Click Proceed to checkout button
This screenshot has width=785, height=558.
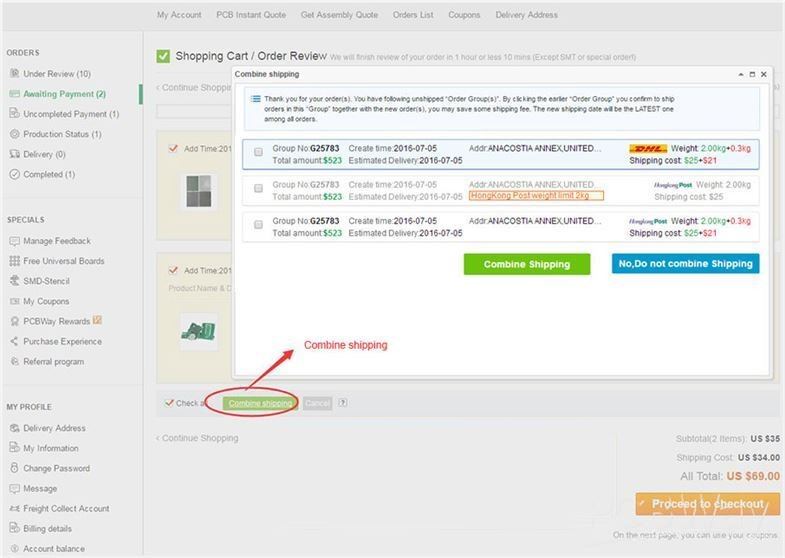click(707, 504)
